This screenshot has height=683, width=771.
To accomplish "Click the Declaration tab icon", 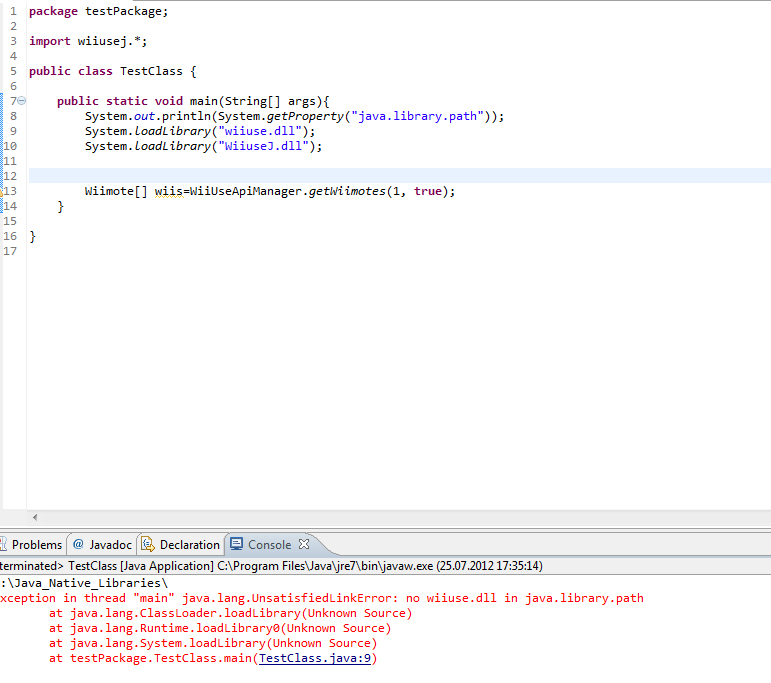I will 148,545.
